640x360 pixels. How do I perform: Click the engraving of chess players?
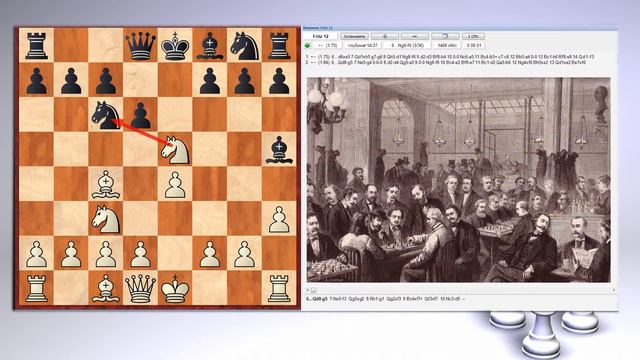(458, 180)
